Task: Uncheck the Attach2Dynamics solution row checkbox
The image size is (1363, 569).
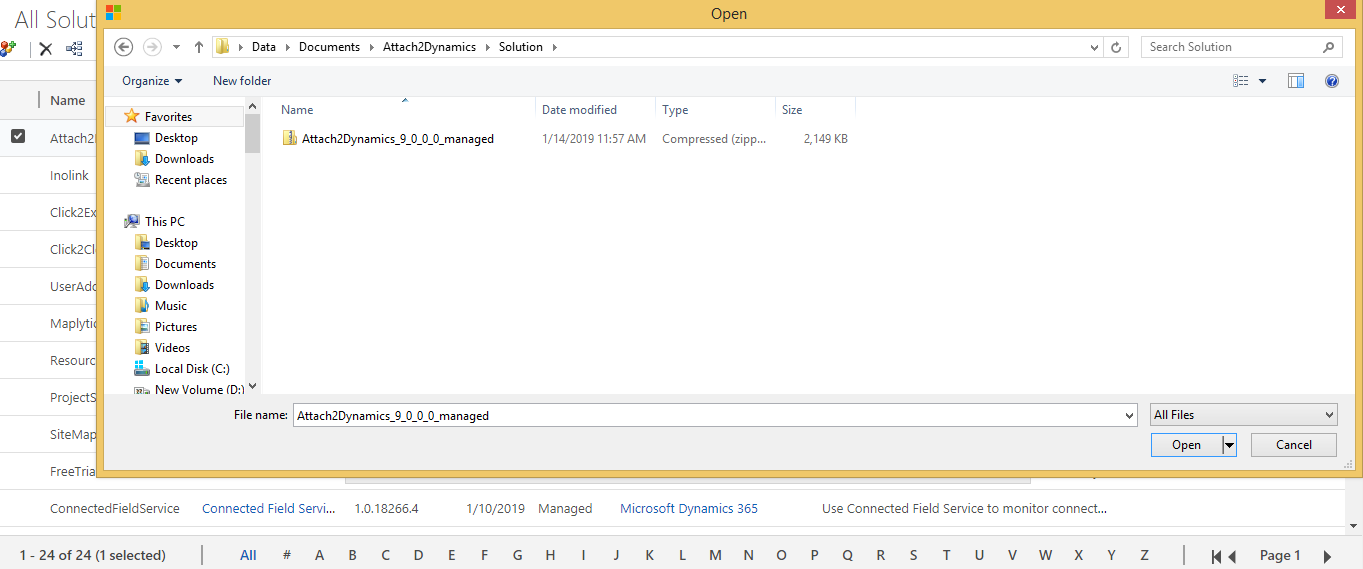Action: pyautogui.click(x=18, y=136)
